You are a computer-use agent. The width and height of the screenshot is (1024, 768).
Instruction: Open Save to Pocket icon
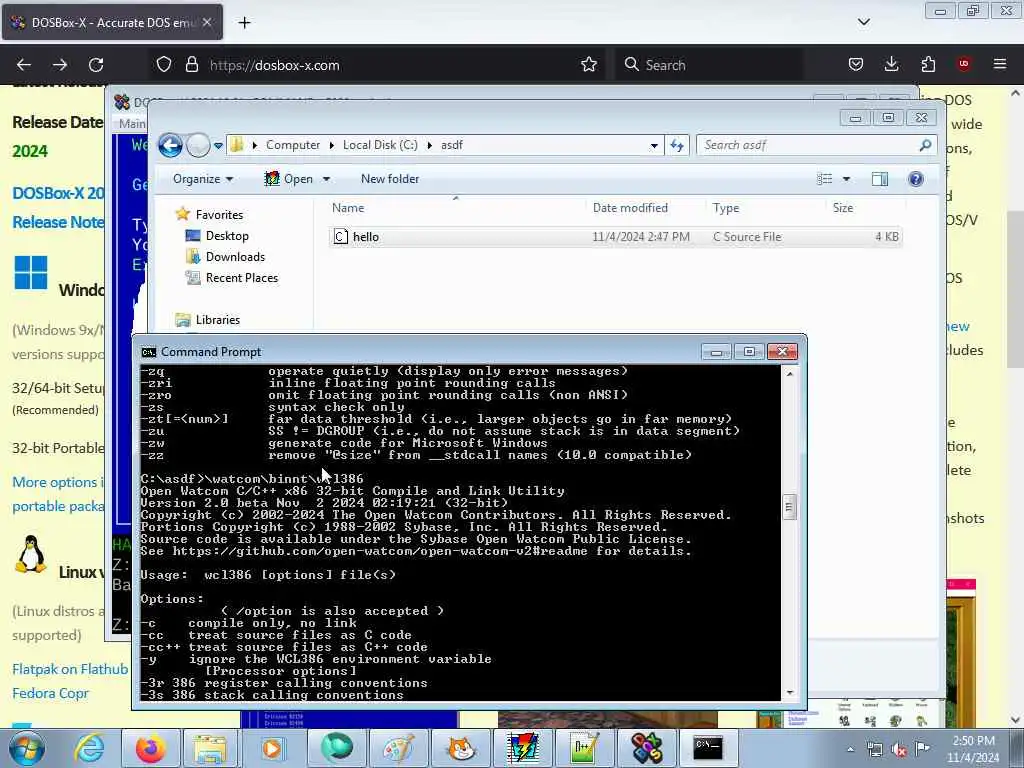pyautogui.click(x=856, y=64)
